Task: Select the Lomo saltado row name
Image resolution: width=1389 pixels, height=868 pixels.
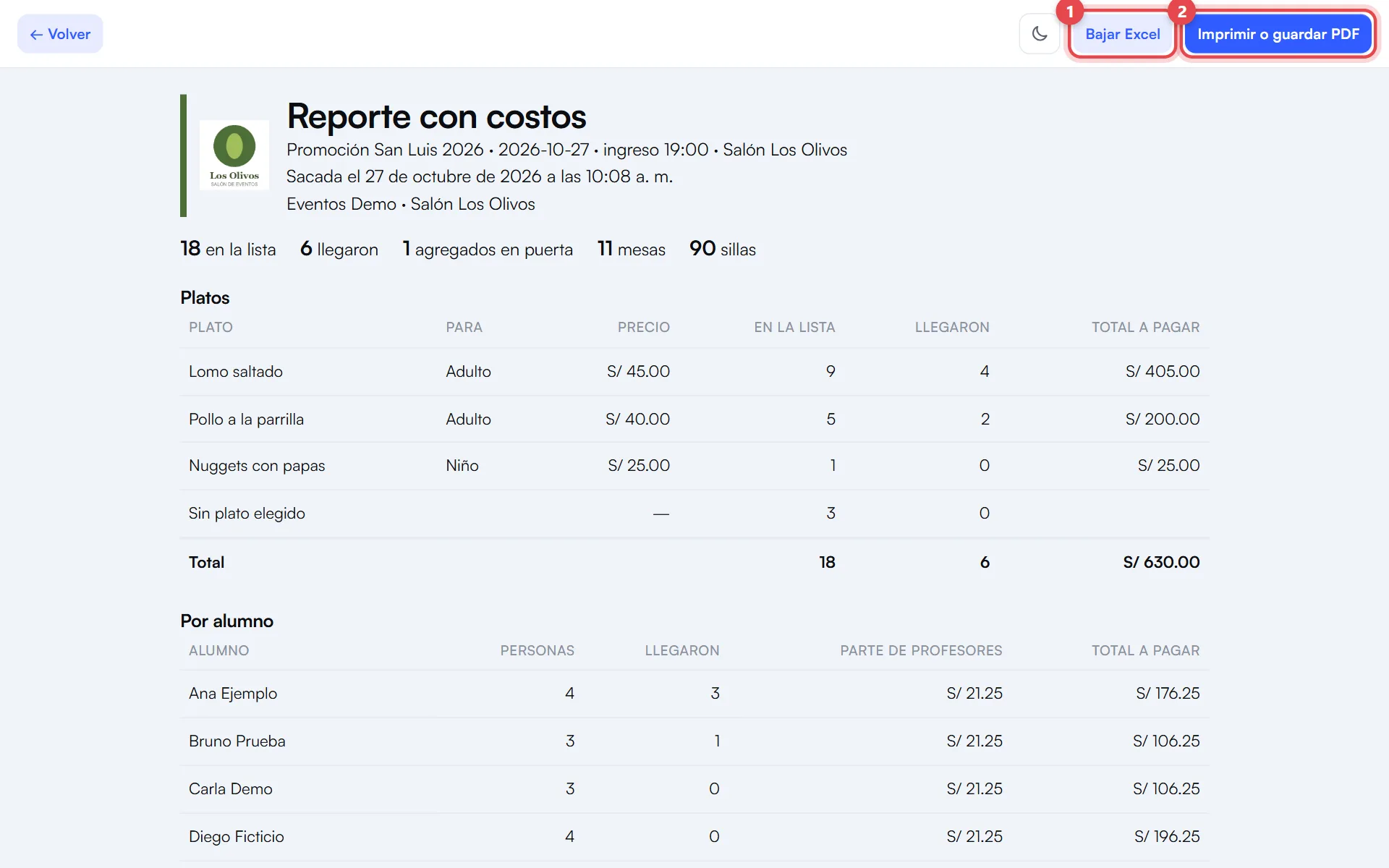Action: click(236, 372)
